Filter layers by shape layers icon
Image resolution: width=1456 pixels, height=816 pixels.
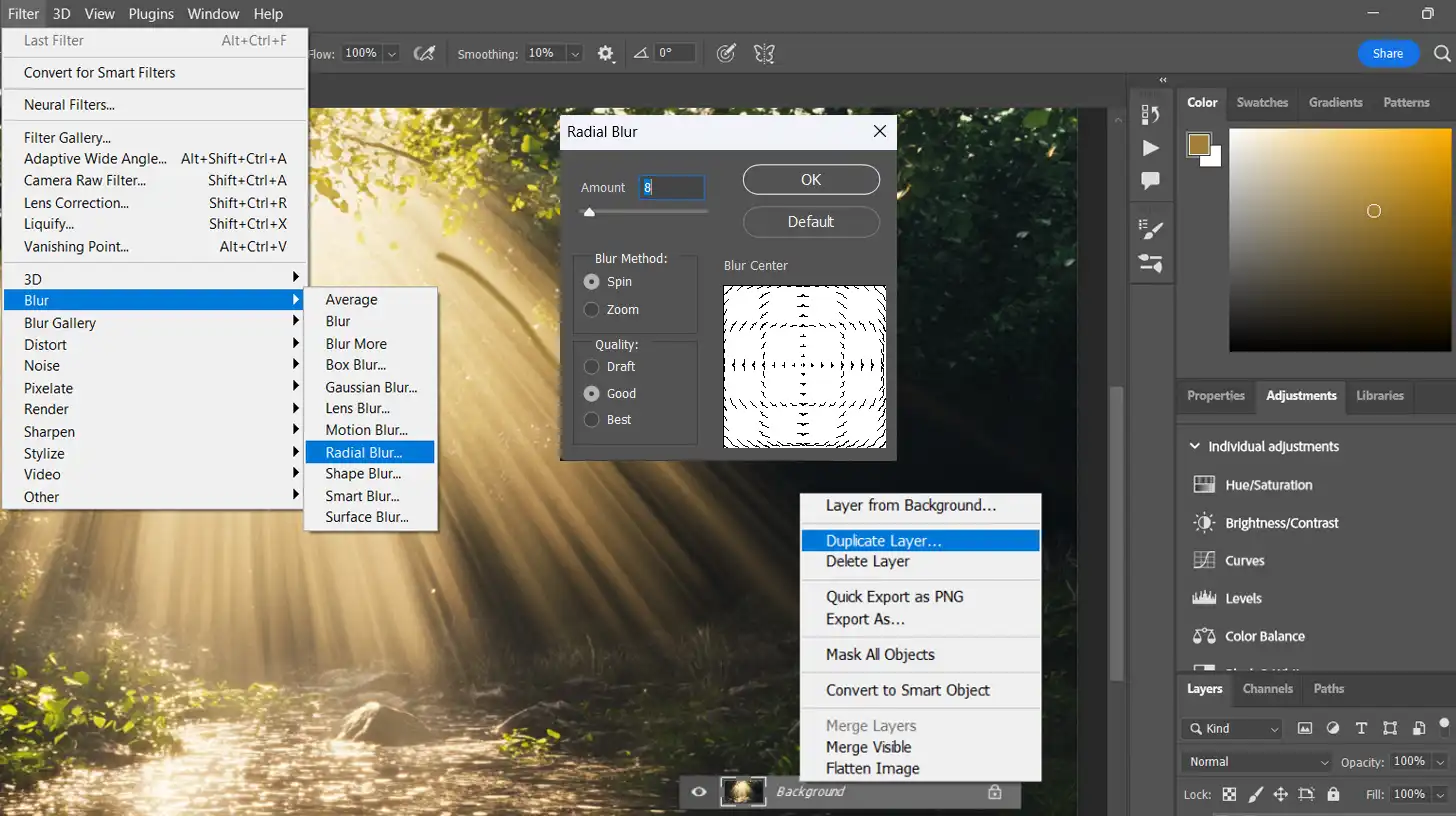pos(1390,729)
